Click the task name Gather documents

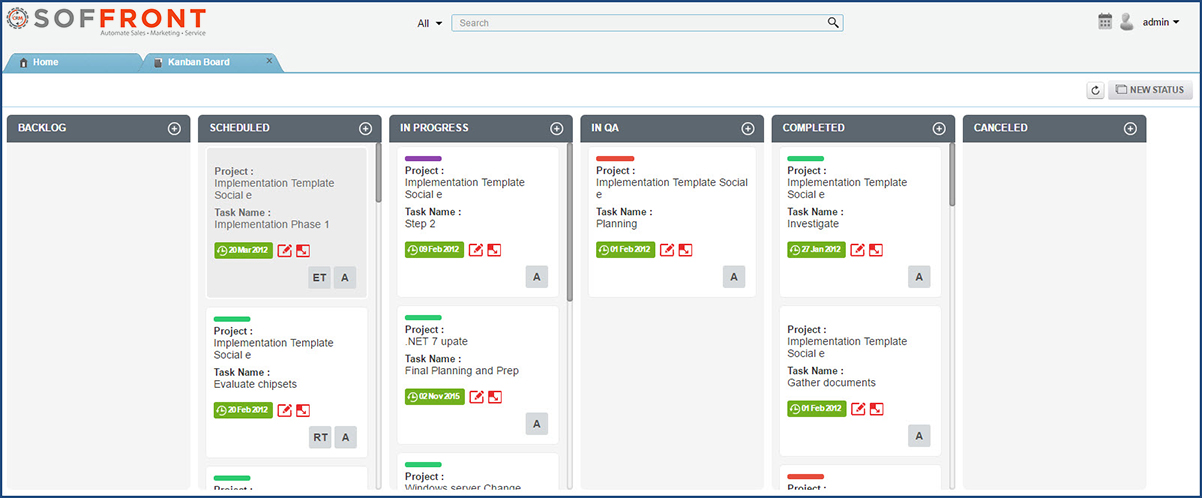[x=831, y=383]
